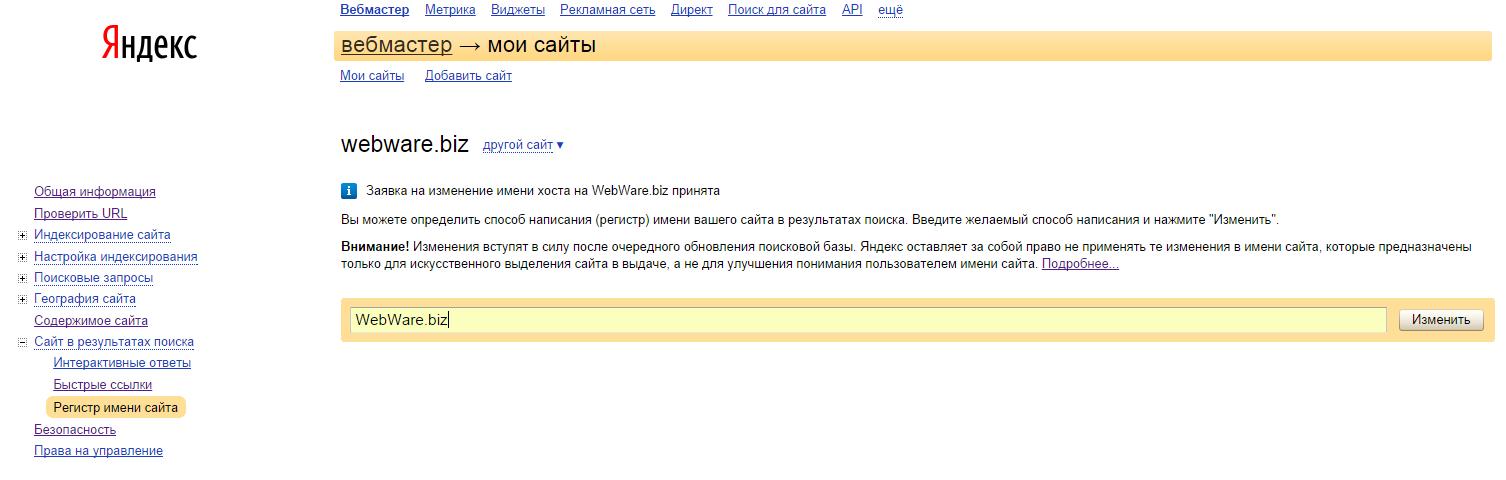Open Проверить URL in the sidebar
The image size is (1506, 480).
coord(81,214)
